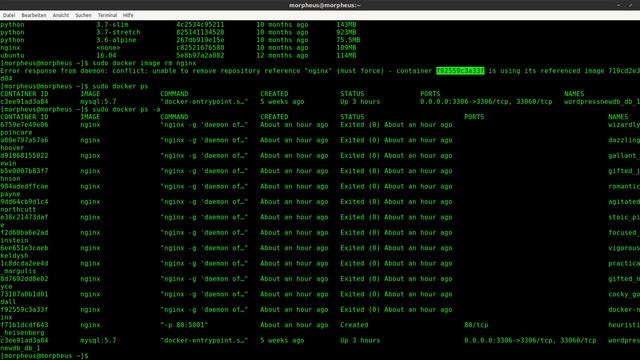Click container ID 8d7692dd8e02
This screenshot has height=360, width=640.
(x=24, y=279)
